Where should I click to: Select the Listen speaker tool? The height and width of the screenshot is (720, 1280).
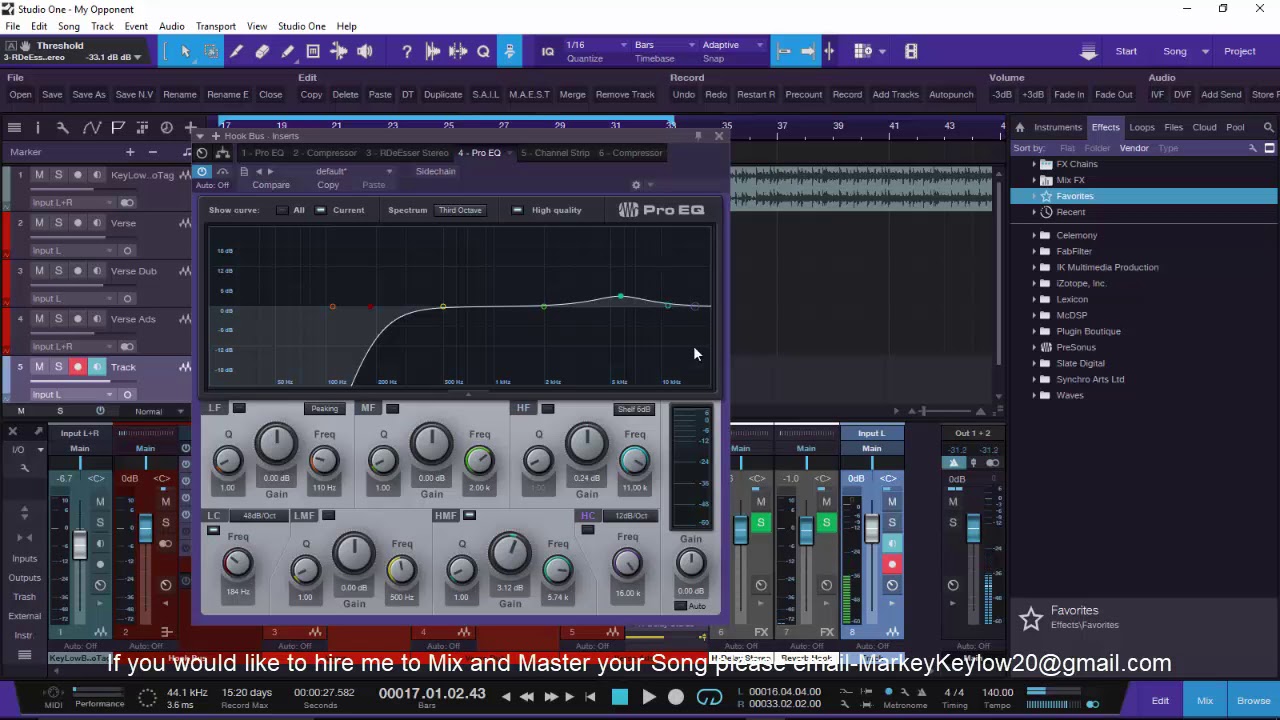(365, 51)
